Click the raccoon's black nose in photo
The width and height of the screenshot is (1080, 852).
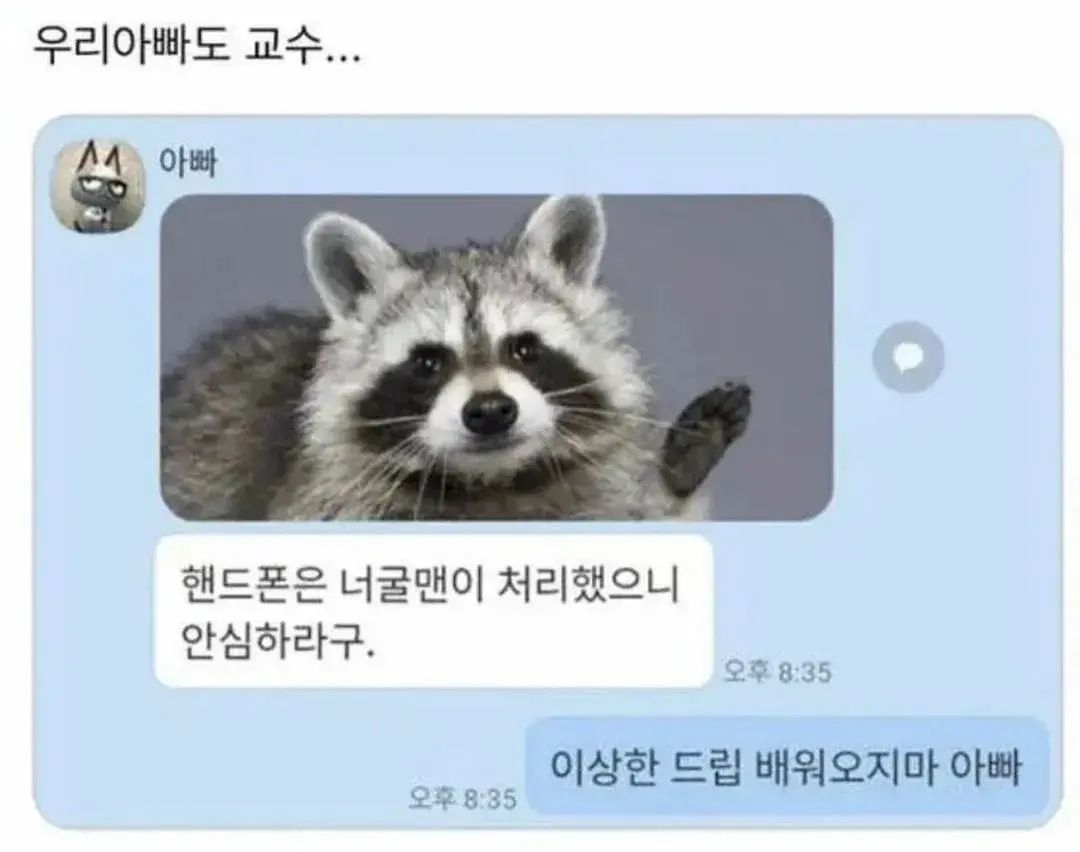[x=490, y=412]
